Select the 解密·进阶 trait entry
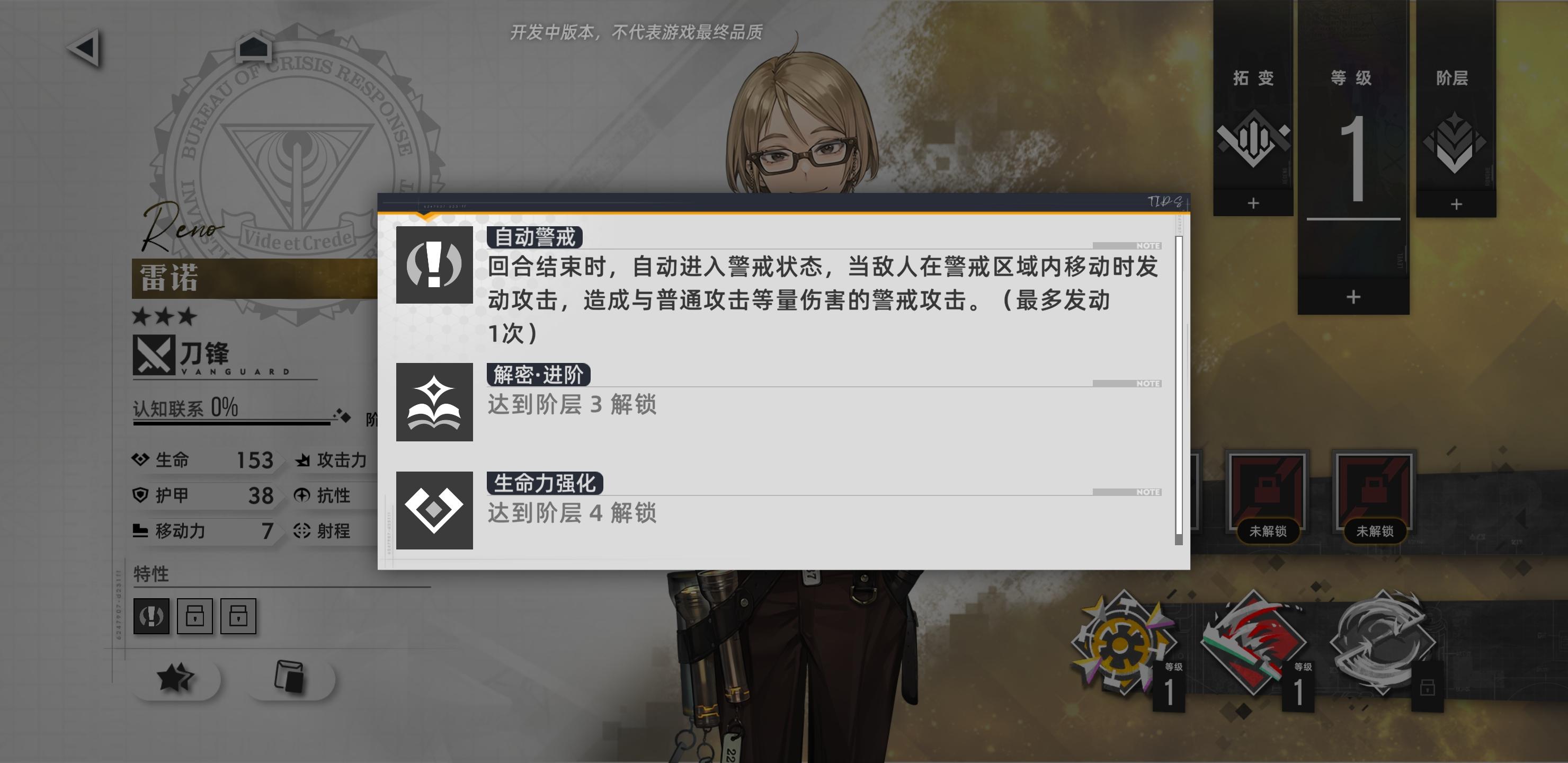The width and height of the screenshot is (1568, 763). click(778, 402)
